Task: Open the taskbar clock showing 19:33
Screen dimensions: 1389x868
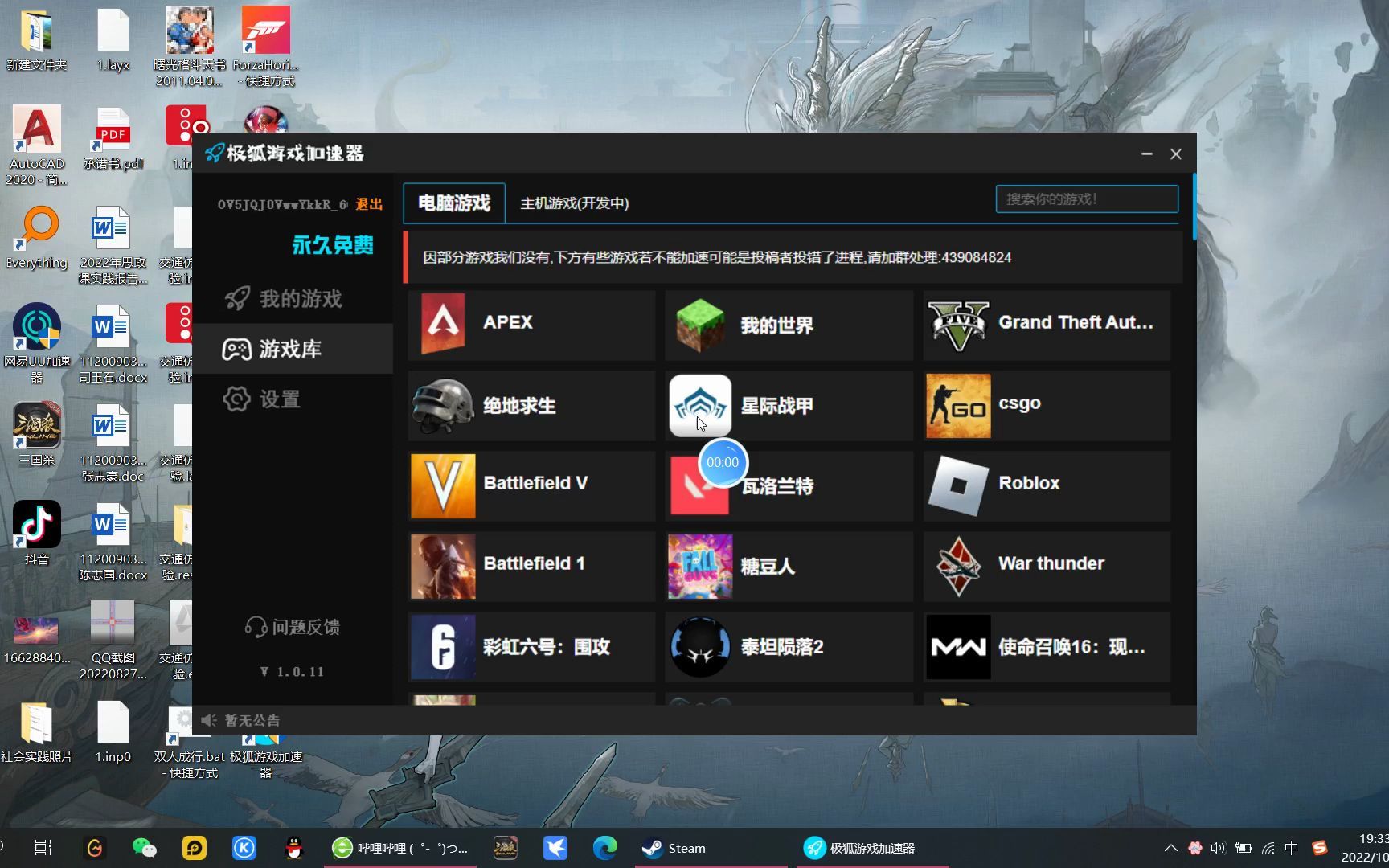Action: [x=1366, y=848]
